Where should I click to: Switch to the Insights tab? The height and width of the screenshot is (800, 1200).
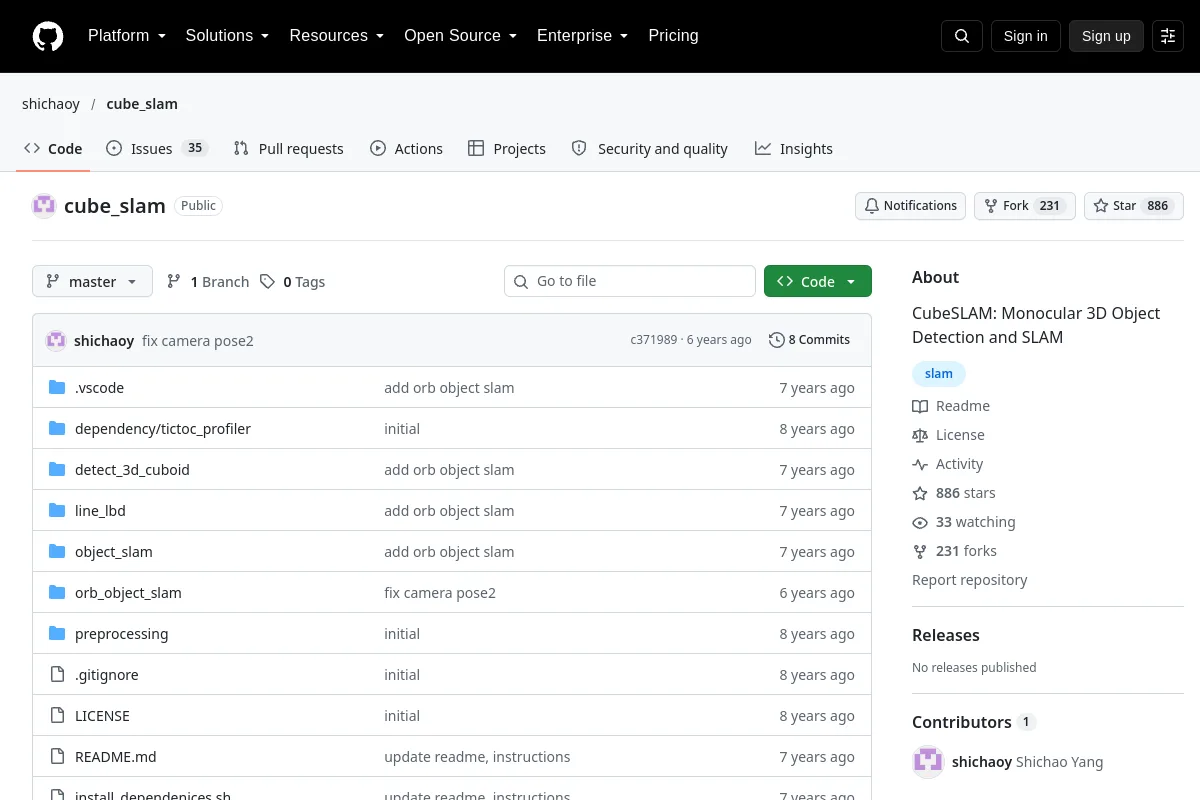coord(794,149)
